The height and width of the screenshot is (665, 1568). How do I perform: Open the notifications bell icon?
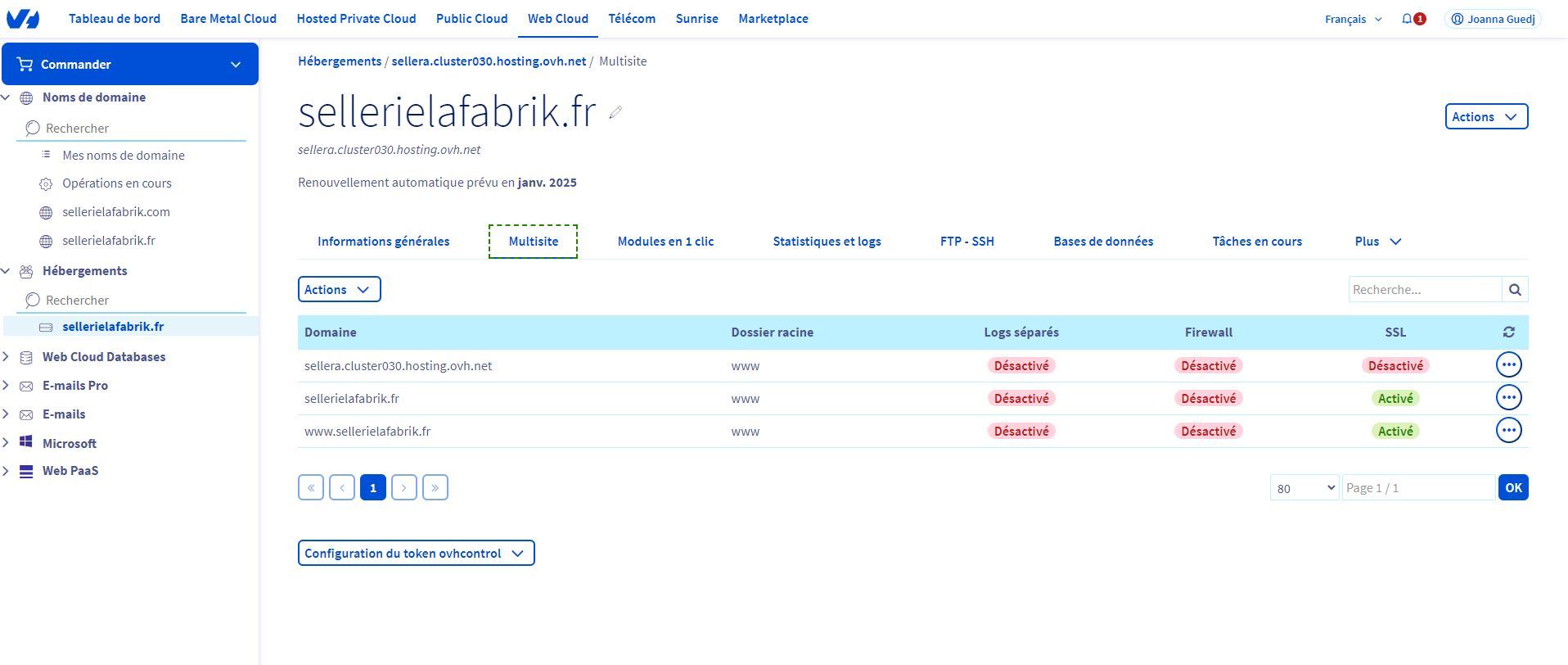point(1407,19)
